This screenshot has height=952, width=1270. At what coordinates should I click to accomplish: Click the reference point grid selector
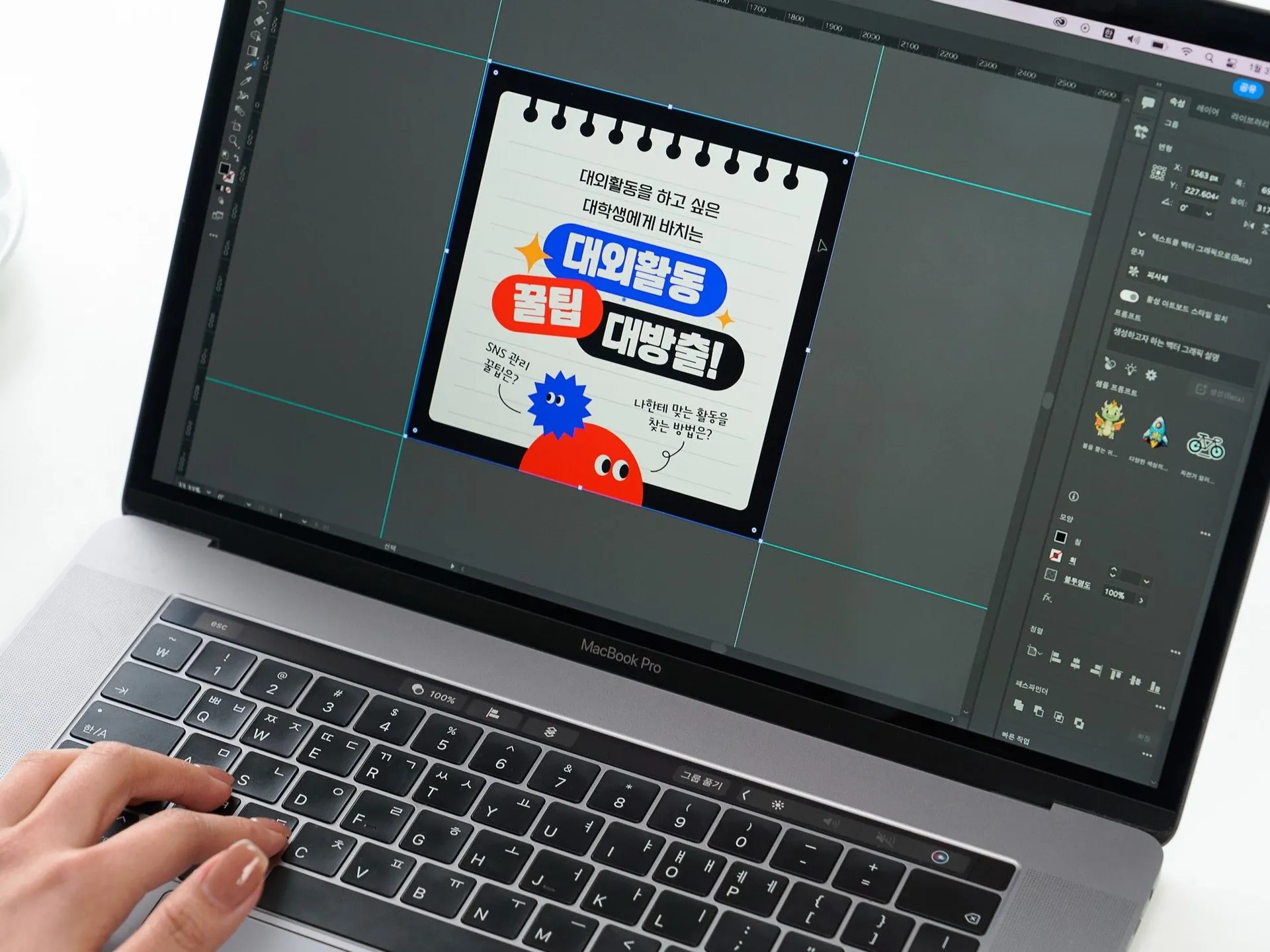(1158, 173)
